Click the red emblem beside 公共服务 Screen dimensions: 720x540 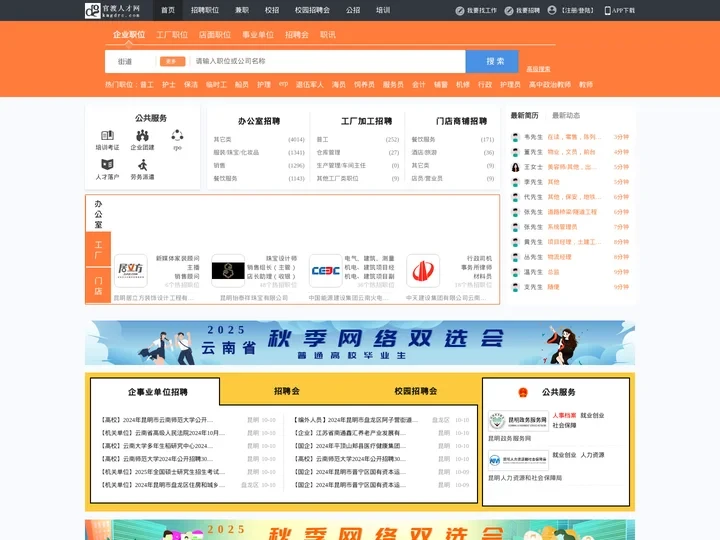point(523,392)
